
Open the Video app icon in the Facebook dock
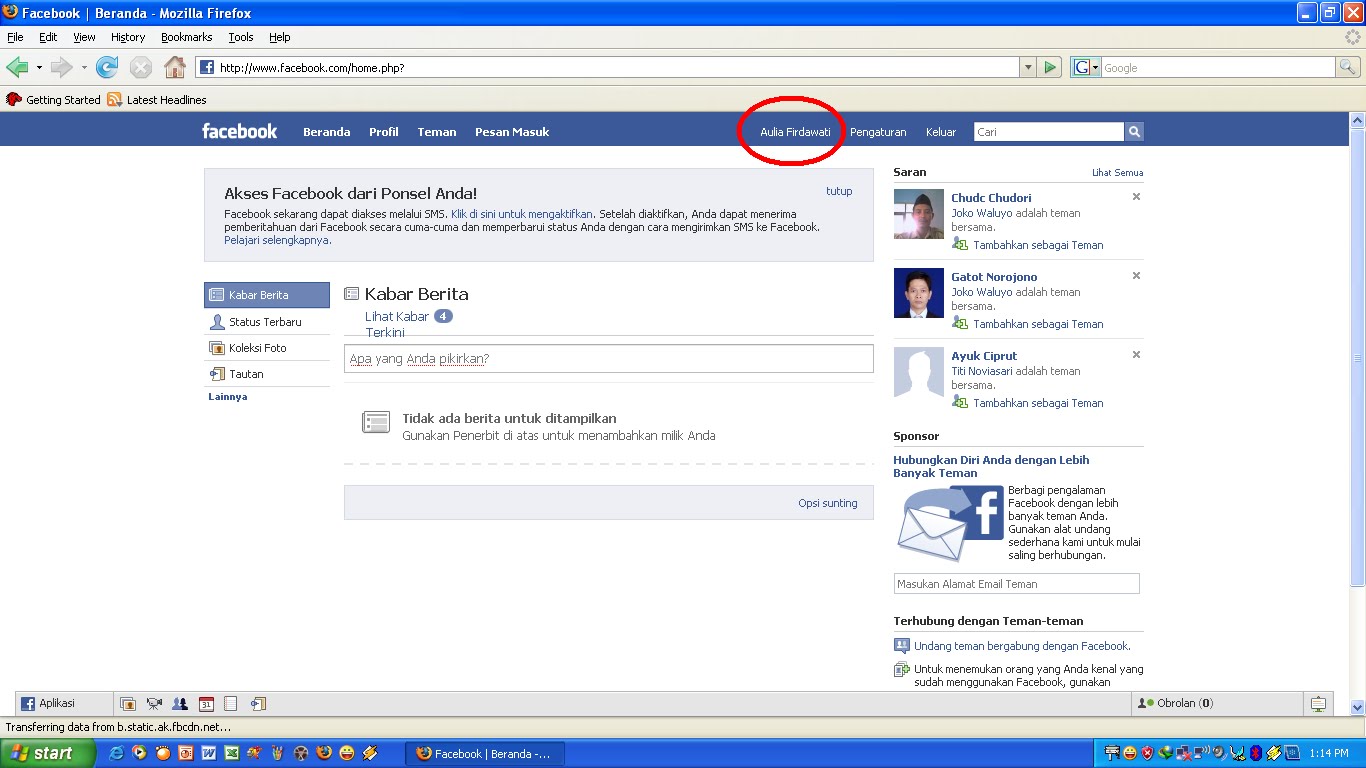154,703
